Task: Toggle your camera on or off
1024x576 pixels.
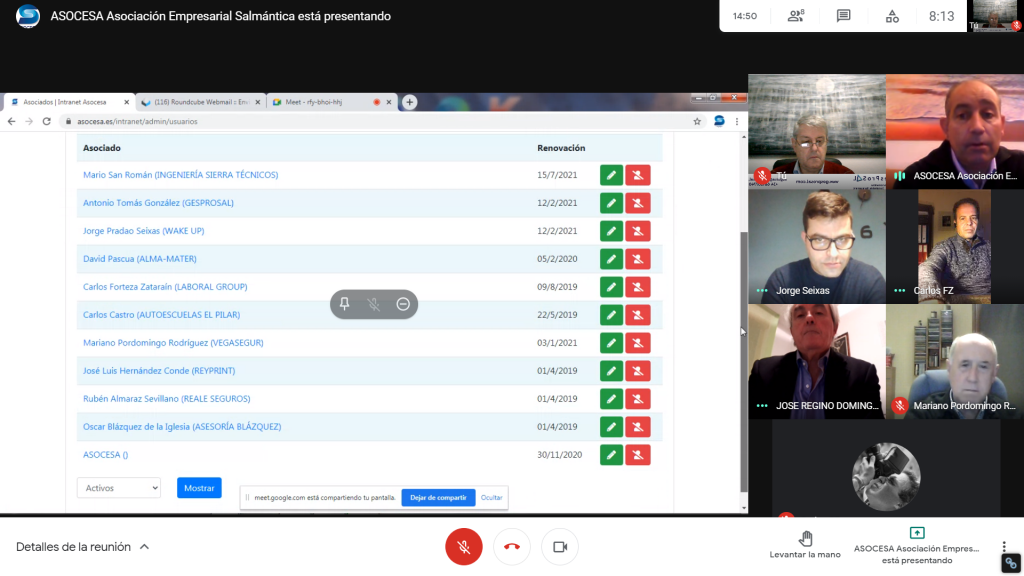Action: click(x=560, y=547)
